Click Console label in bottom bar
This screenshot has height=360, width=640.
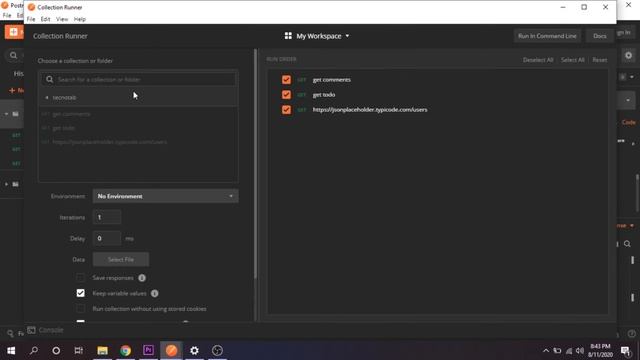[x=51, y=330]
